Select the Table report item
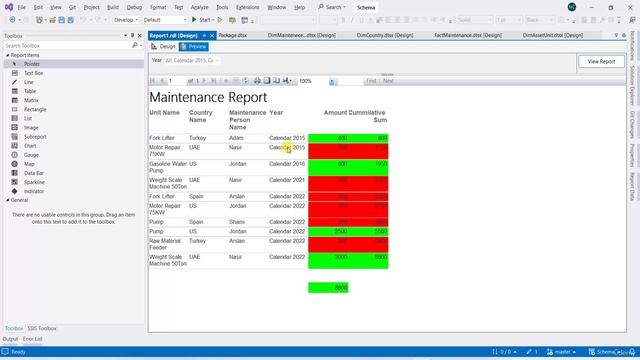640x360 pixels. coord(73,91)
